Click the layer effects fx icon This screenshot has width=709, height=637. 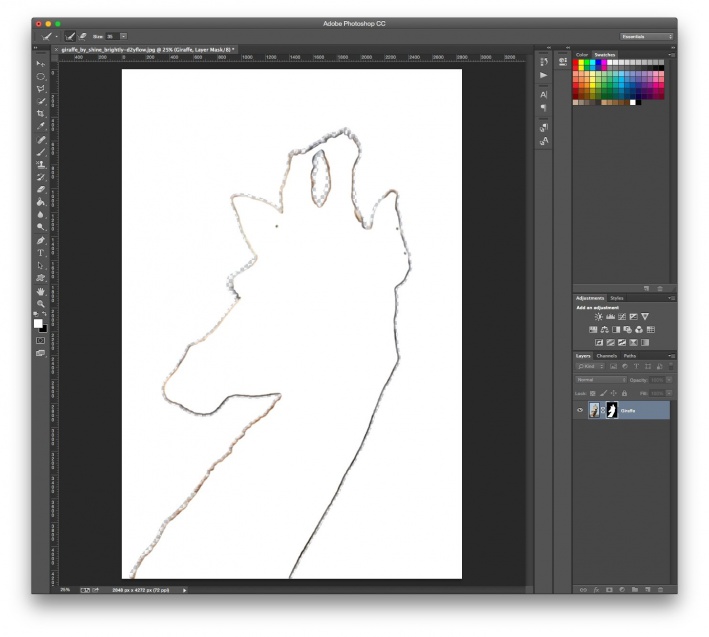[x=596, y=589]
